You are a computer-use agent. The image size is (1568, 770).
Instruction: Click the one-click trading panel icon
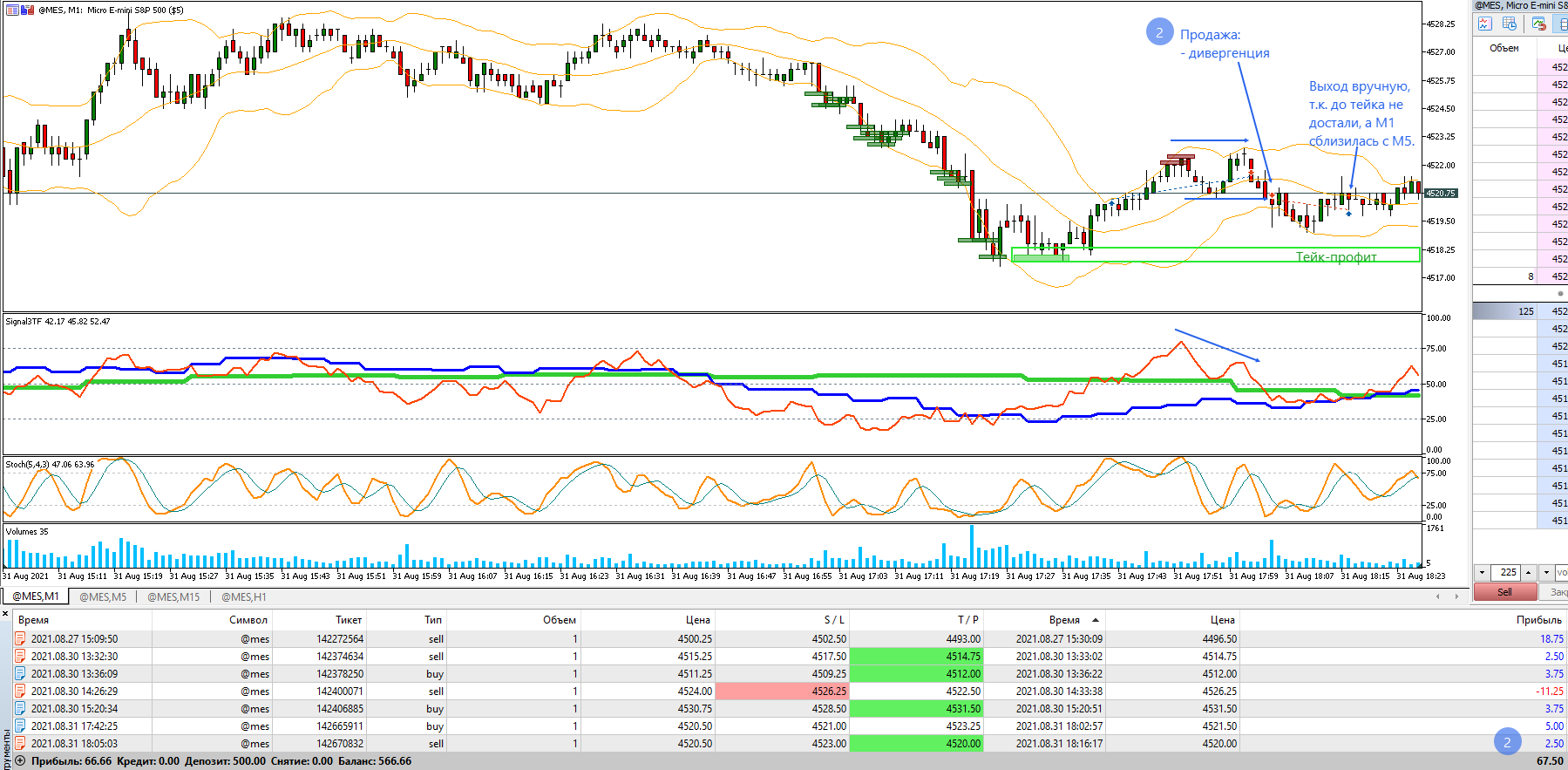point(27,10)
